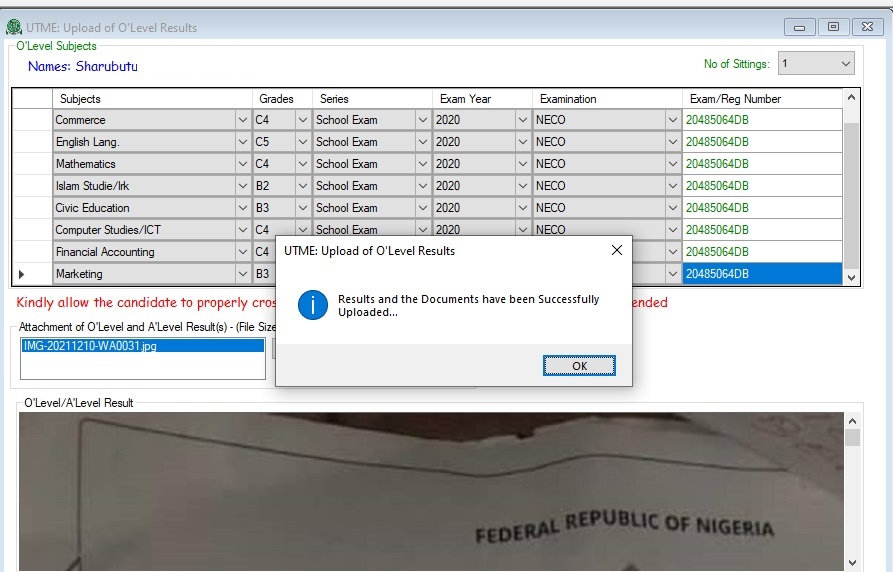This screenshot has width=893, height=572.
Task: Click the result image scroll down arrow
Action: [853, 563]
